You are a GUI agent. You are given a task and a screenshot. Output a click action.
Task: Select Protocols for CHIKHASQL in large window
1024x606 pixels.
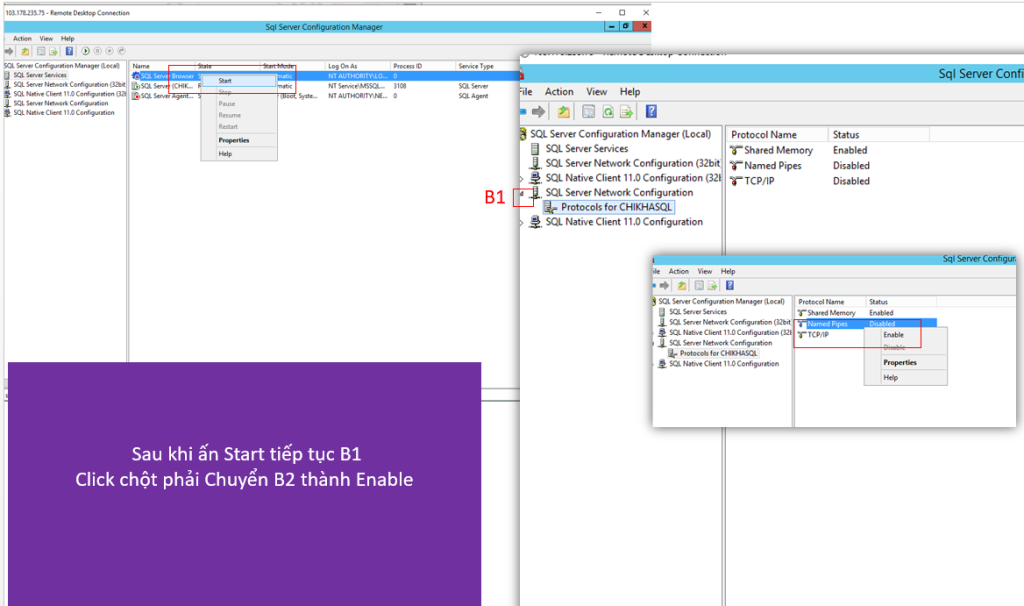tap(616, 208)
